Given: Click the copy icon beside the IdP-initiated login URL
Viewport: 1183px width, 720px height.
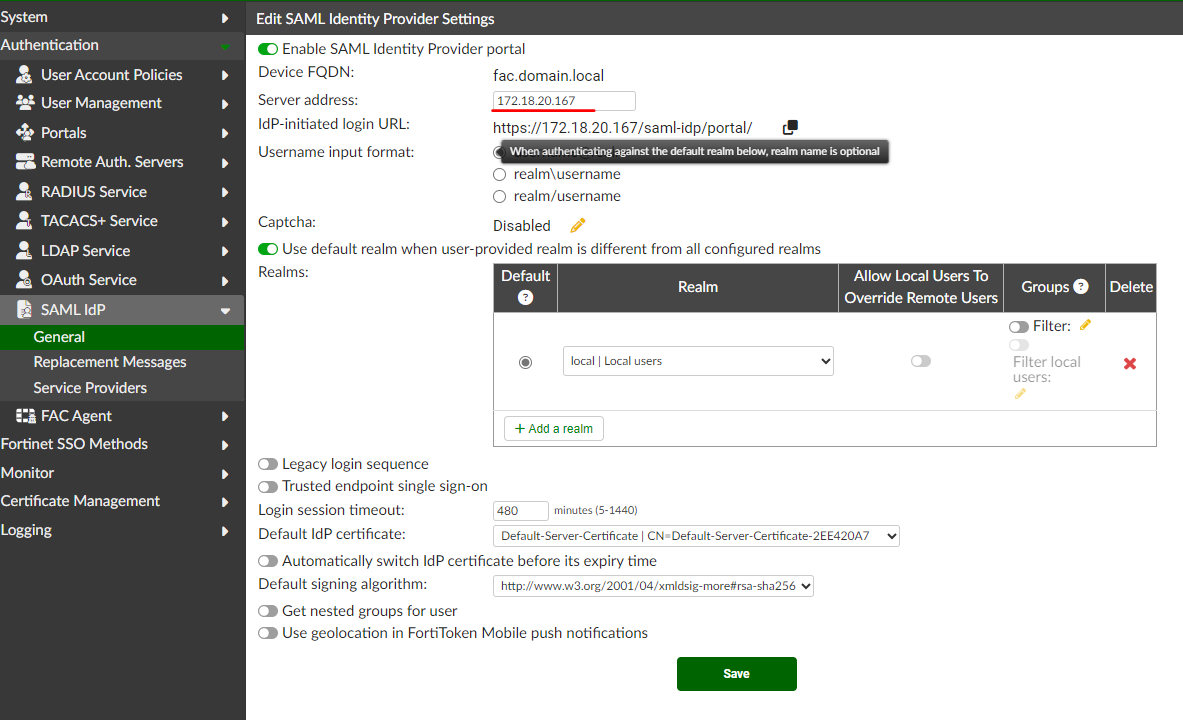Looking at the screenshot, I should [x=789, y=127].
